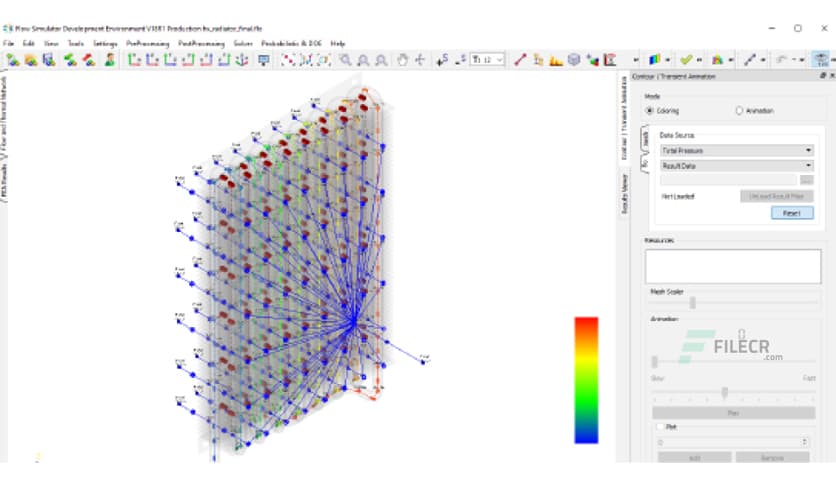Click the green checkmark validate icon
This screenshot has height=484, width=836.
pos(686,60)
